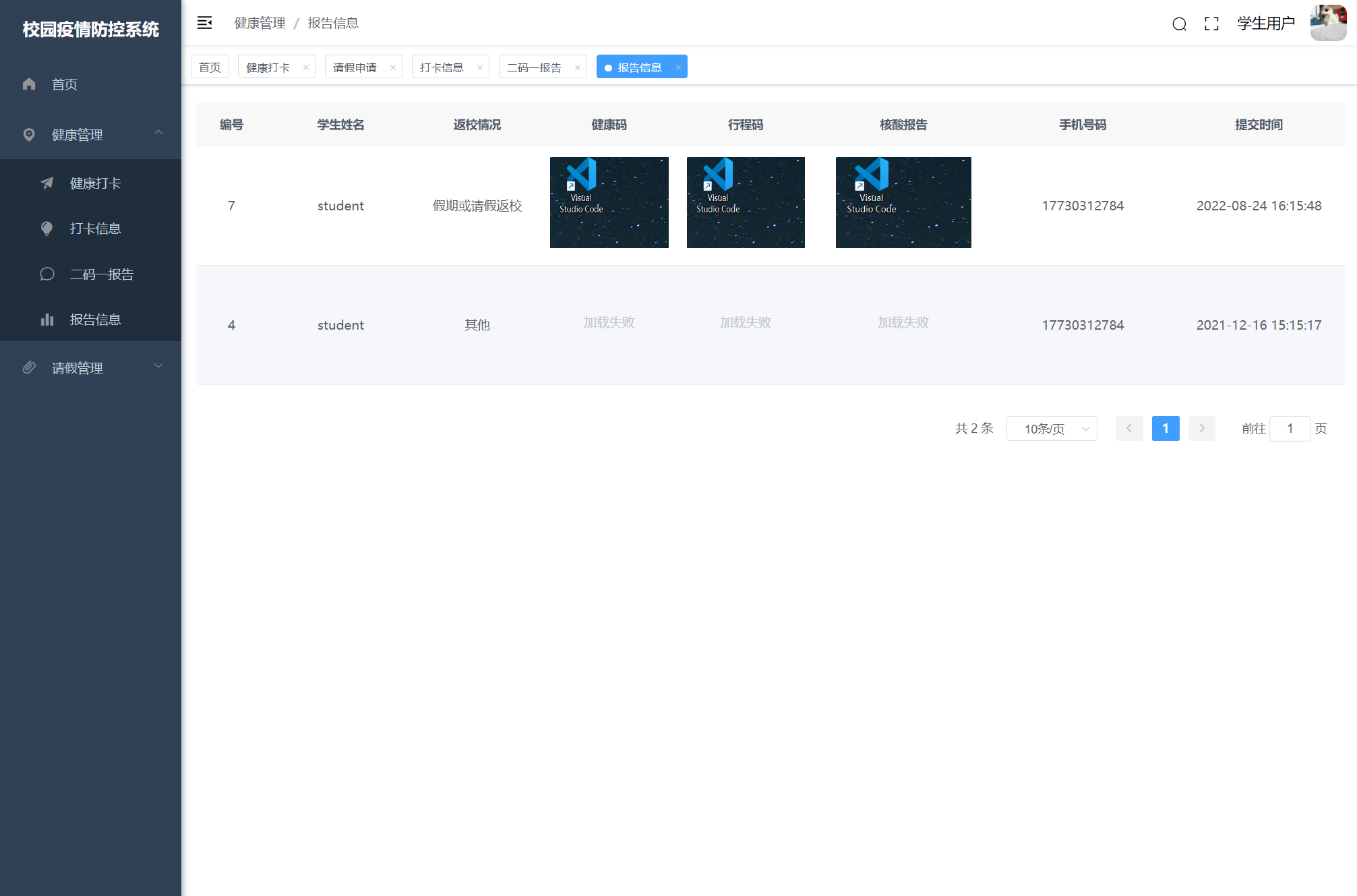Open the 10条/页 page size dropdown
Viewport: 1357px width, 896px height.
click(x=1051, y=429)
